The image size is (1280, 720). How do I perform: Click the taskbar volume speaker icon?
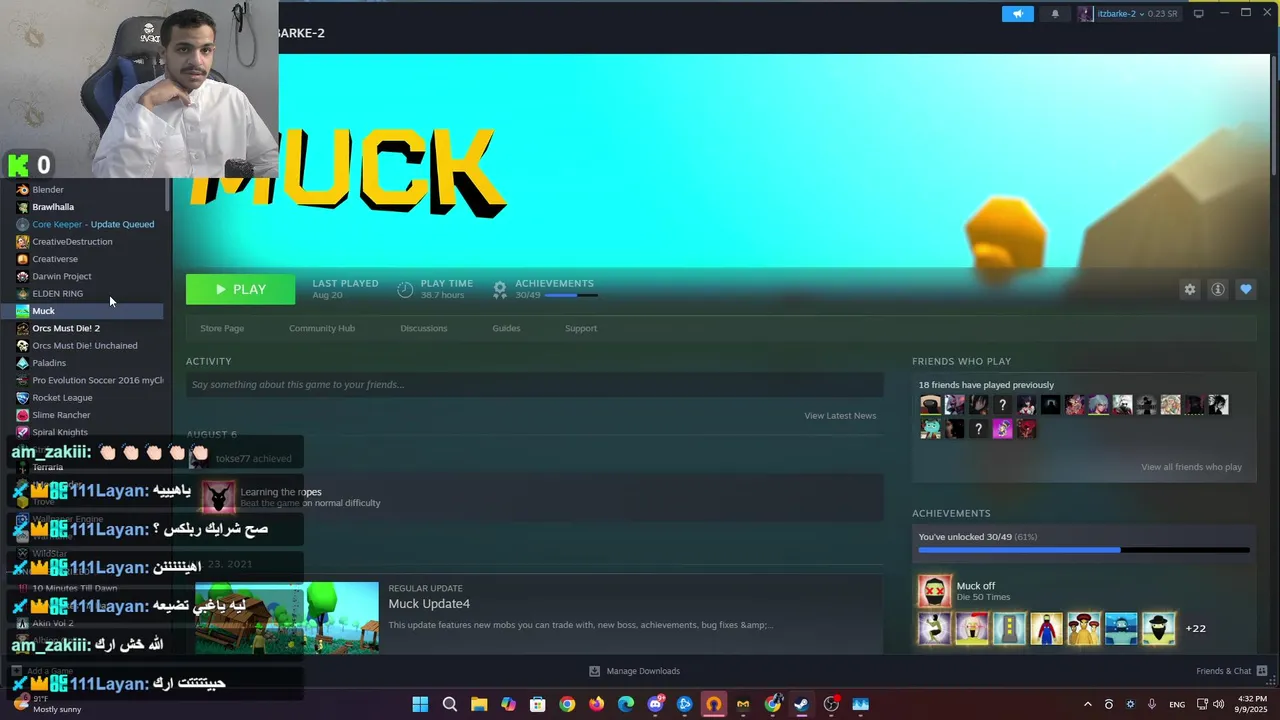point(1218,704)
